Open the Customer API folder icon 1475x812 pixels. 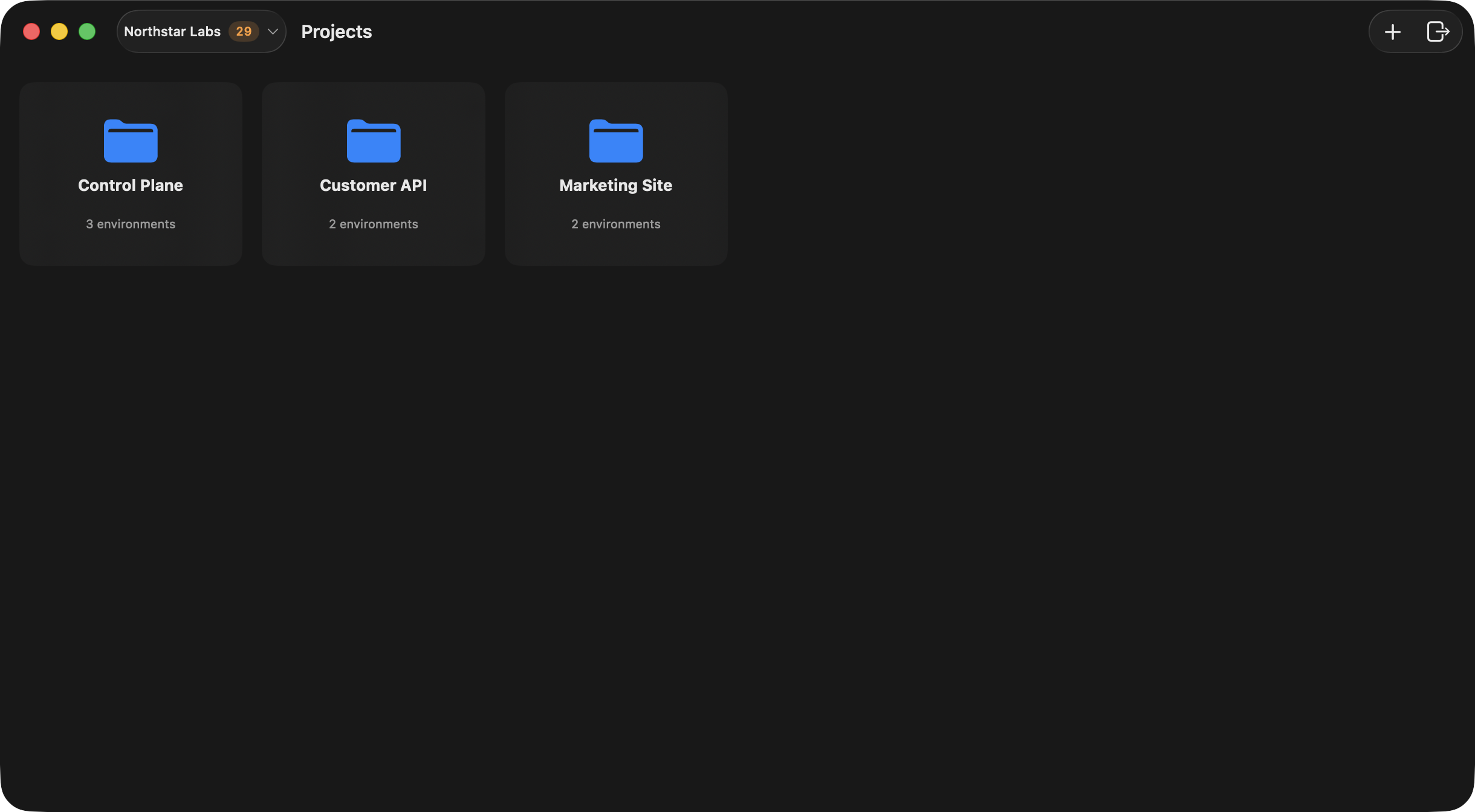(x=373, y=141)
